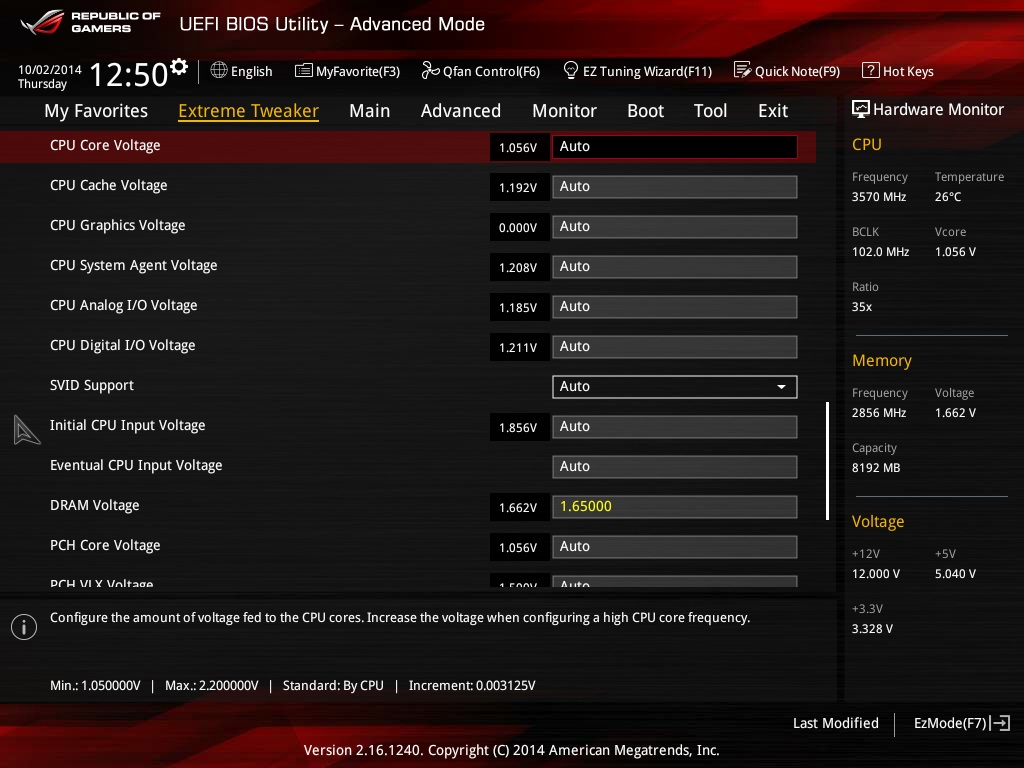Click the 26°C temperature value
This screenshot has height=768, width=1024.
tap(948, 197)
